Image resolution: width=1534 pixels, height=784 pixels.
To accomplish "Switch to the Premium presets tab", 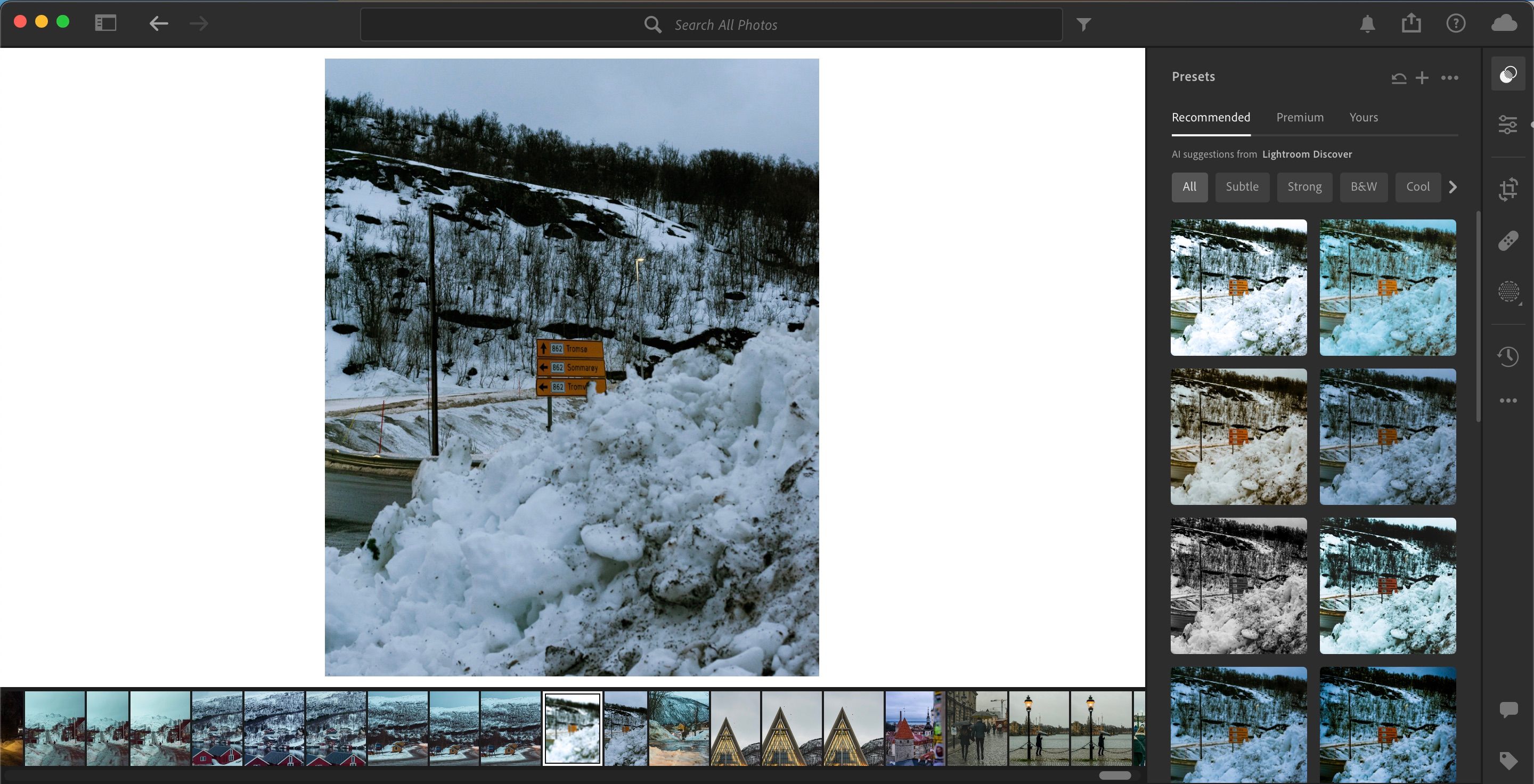I will pos(1300,117).
